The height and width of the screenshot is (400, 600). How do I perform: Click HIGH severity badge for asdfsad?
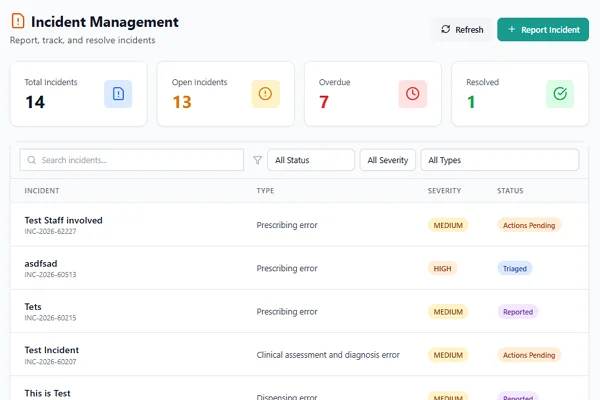[x=442, y=269]
